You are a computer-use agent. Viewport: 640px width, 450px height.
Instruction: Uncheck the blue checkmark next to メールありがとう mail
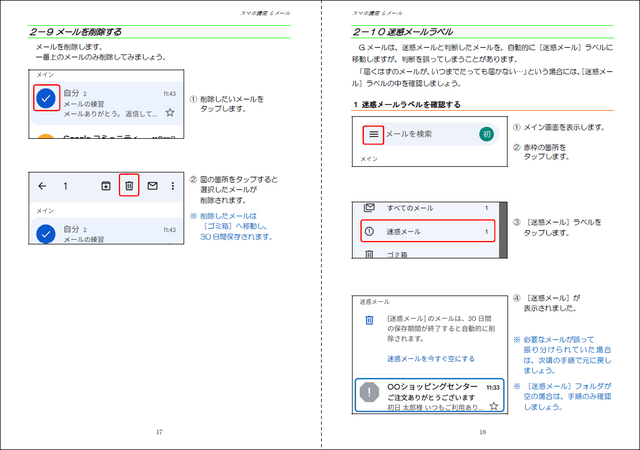pyautogui.click(x=46, y=98)
